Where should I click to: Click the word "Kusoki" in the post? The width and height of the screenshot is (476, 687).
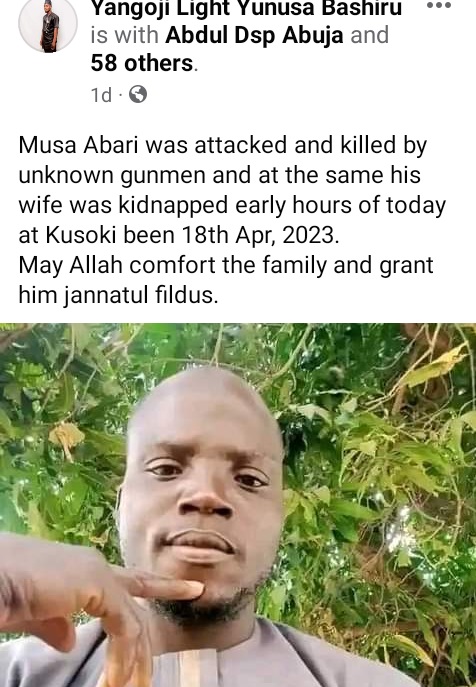point(81,235)
